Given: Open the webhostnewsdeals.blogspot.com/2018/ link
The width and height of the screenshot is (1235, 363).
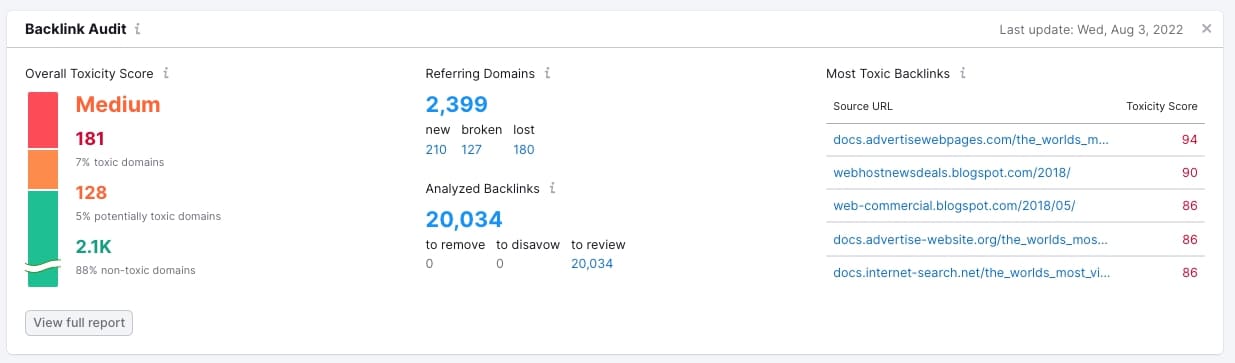Looking at the screenshot, I should (x=952, y=172).
